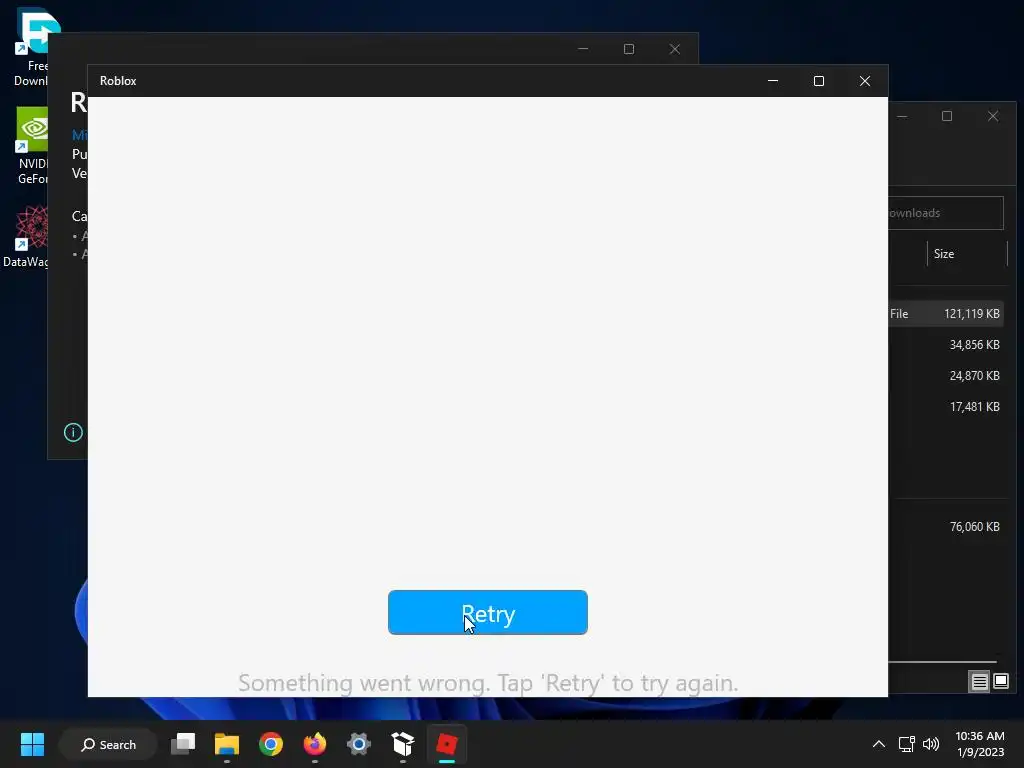
Task: Click the DataWagon desktop shortcut
Action: (x=26, y=236)
